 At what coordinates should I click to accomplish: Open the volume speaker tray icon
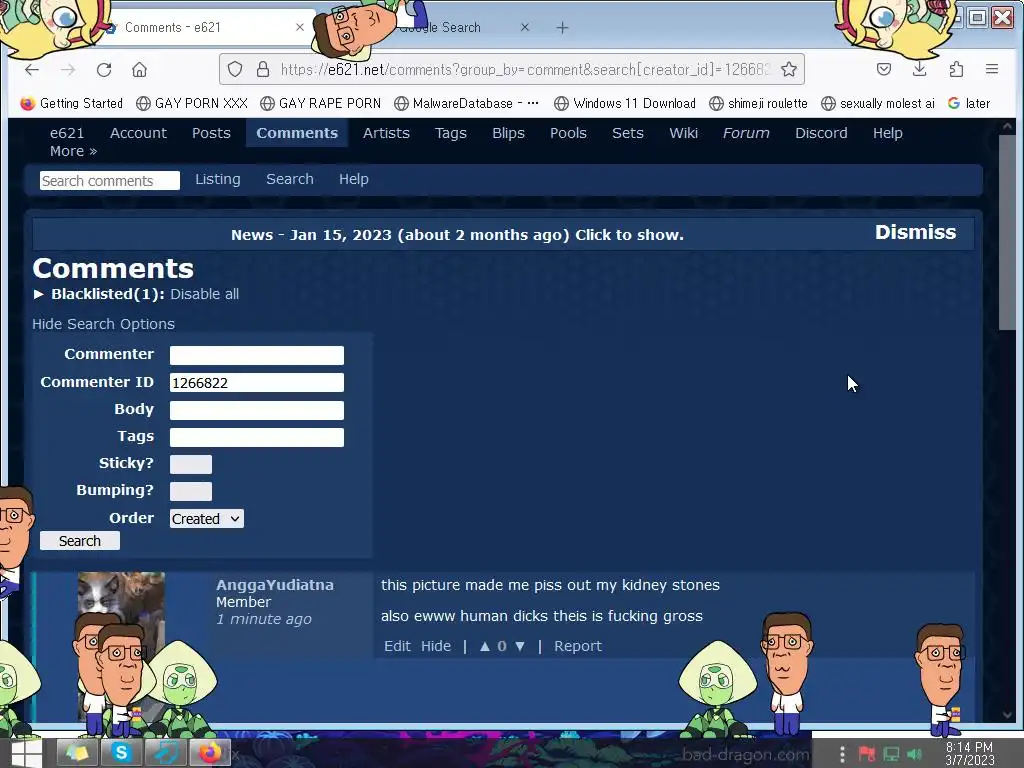(x=914, y=754)
